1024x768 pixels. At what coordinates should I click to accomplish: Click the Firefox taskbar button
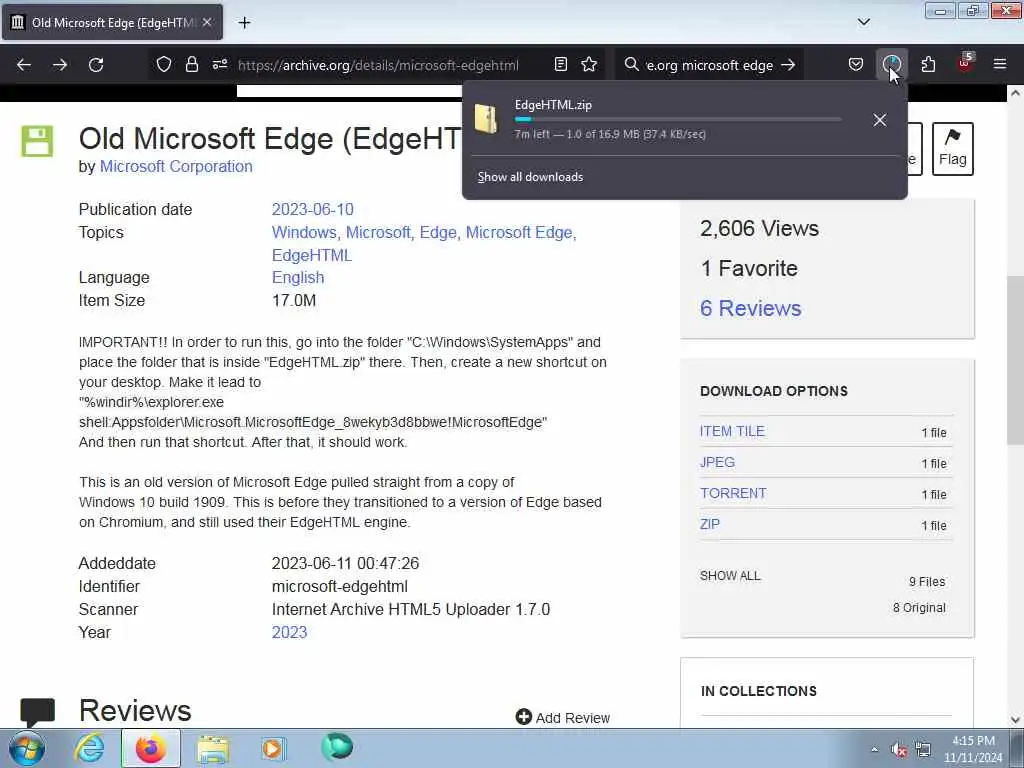(x=150, y=748)
